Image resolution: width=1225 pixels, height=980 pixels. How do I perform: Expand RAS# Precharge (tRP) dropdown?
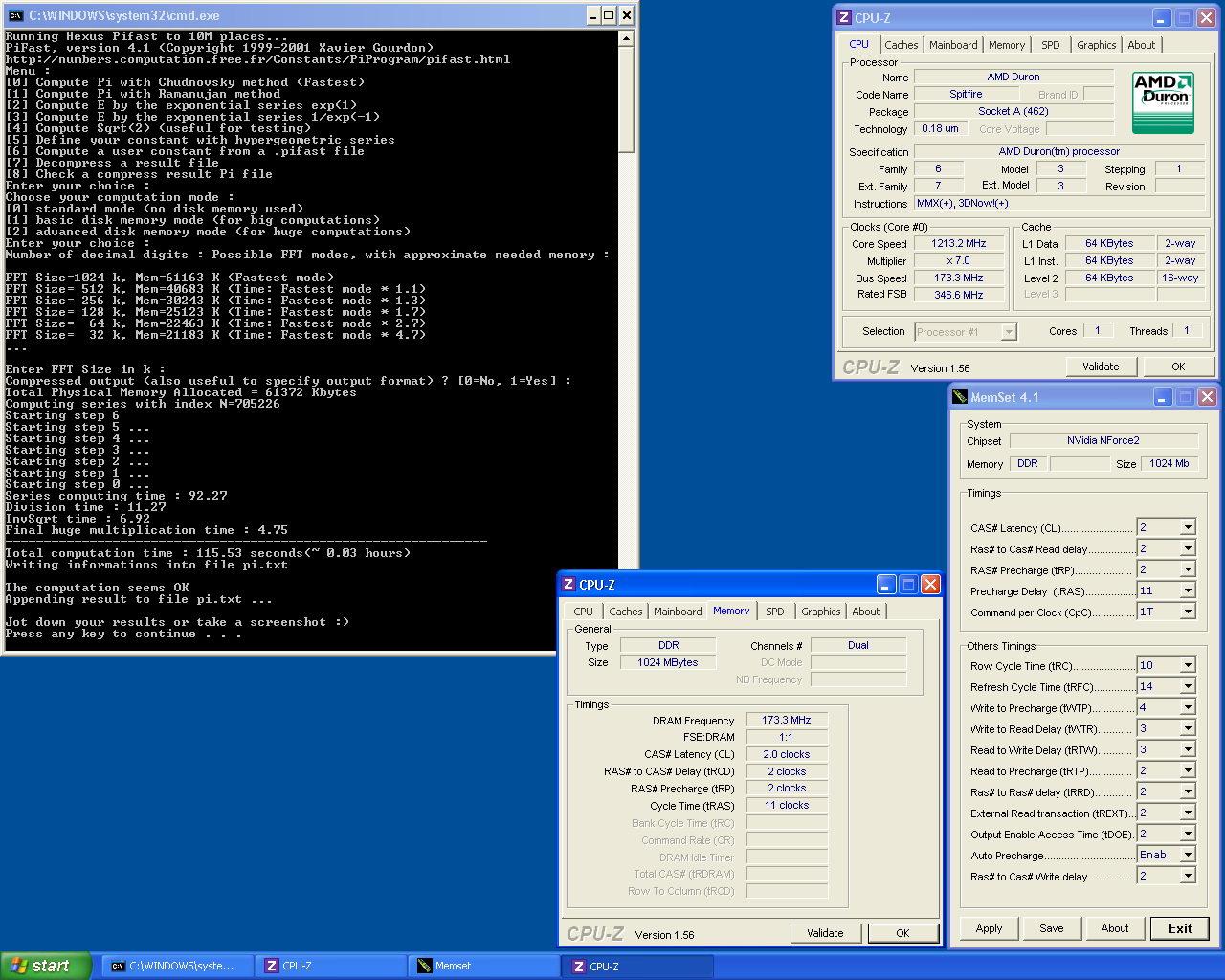[x=1188, y=569]
